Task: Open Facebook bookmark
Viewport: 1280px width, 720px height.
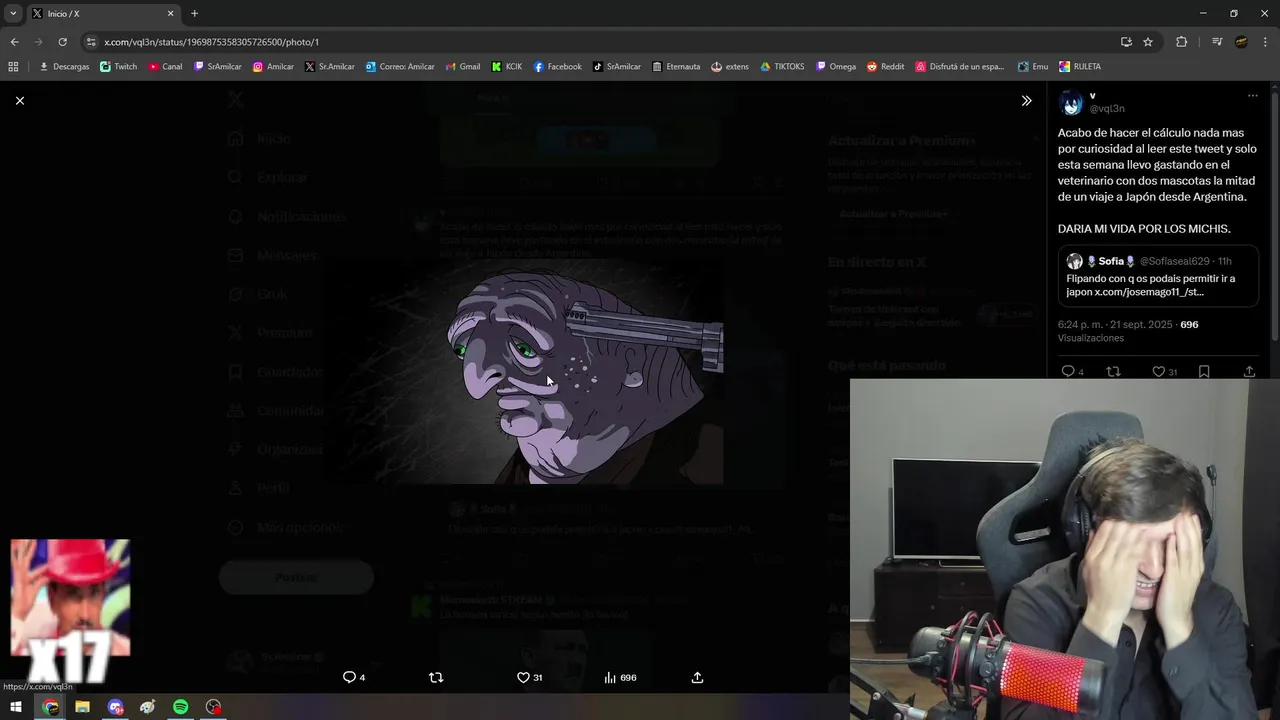Action: tap(557, 66)
